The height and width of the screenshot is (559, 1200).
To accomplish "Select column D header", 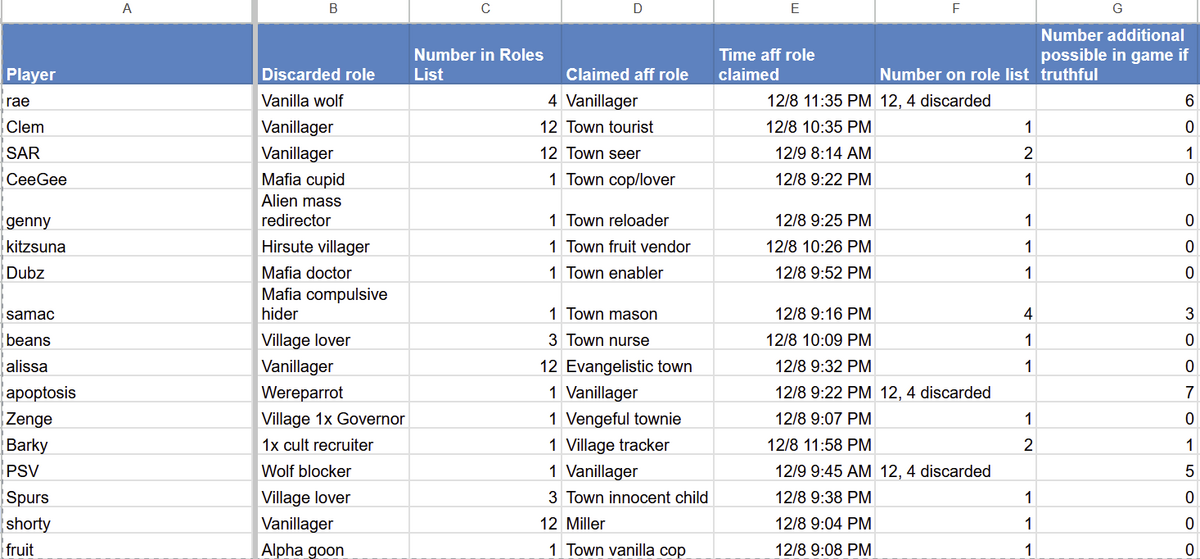I will click(637, 9).
